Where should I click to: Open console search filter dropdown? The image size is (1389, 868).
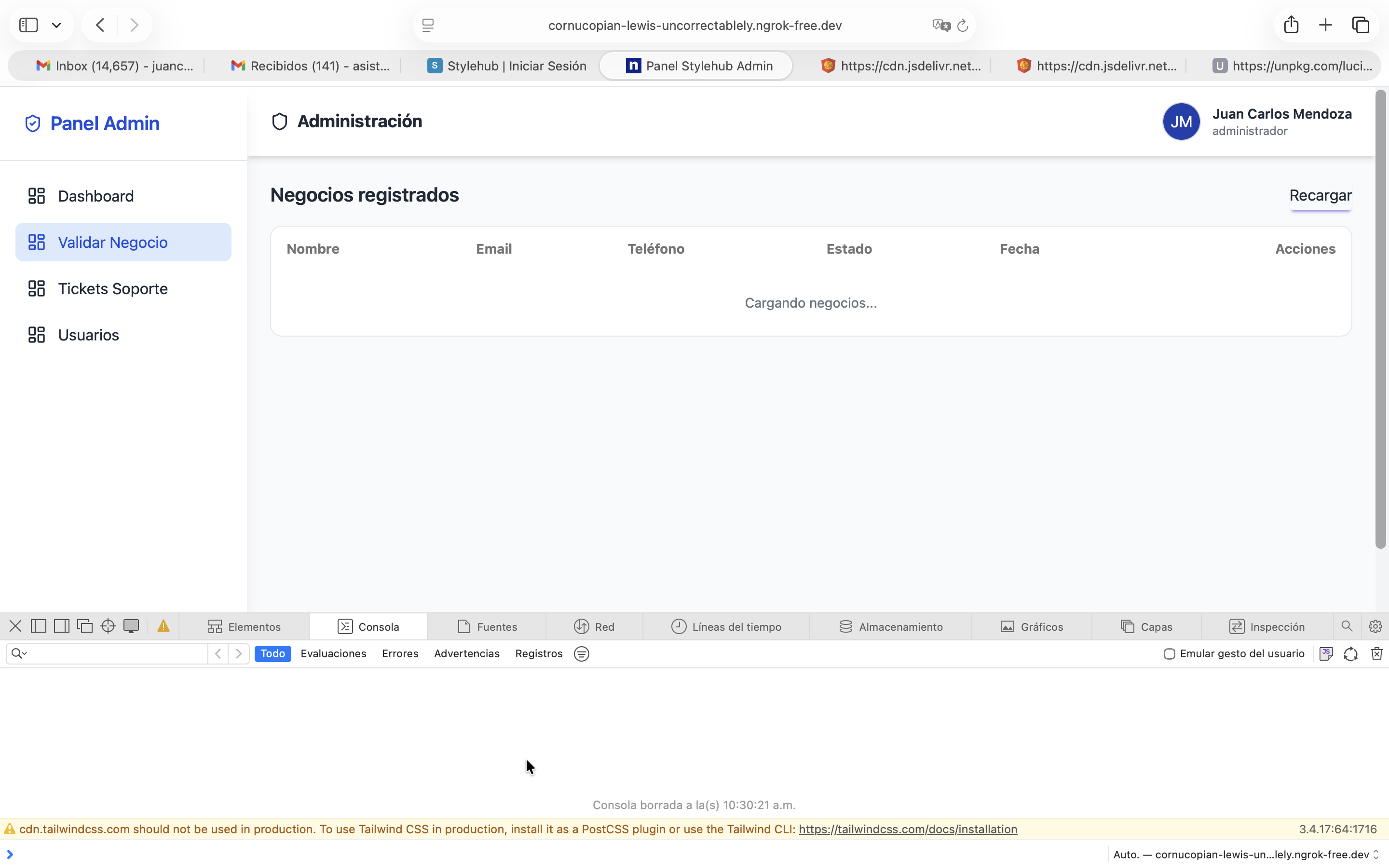click(19, 653)
